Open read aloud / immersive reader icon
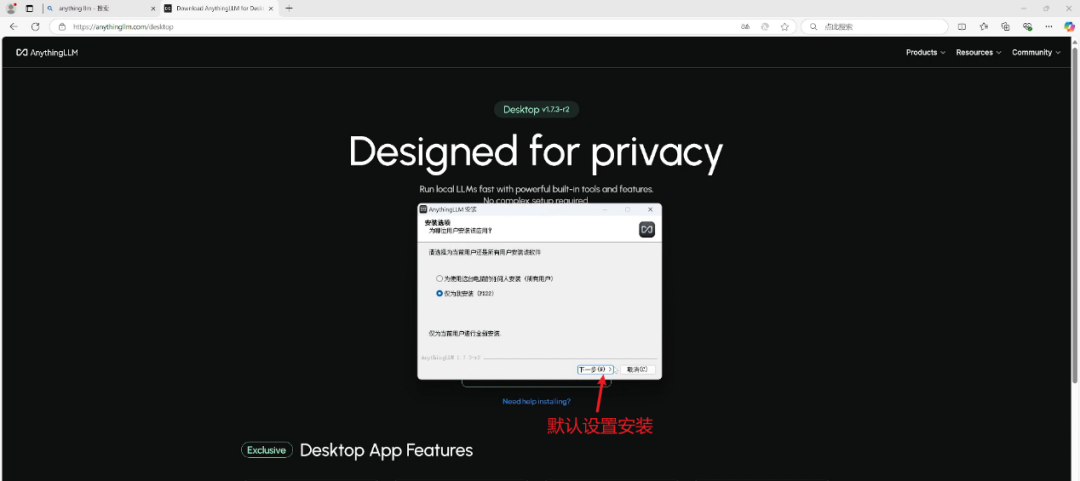The height and width of the screenshot is (481, 1080). point(745,26)
